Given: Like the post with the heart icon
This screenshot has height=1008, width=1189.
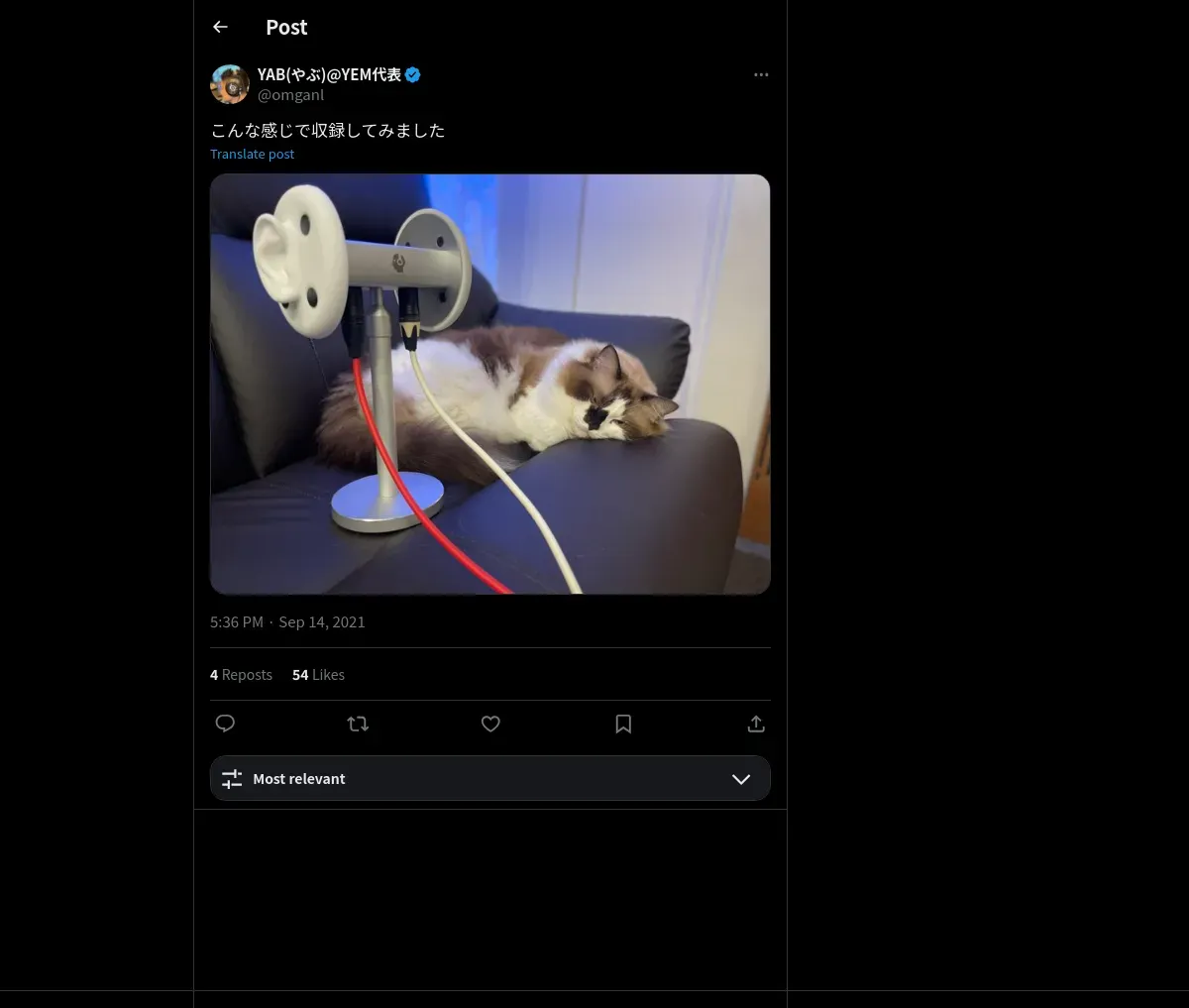Looking at the screenshot, I should click(490, 724).
